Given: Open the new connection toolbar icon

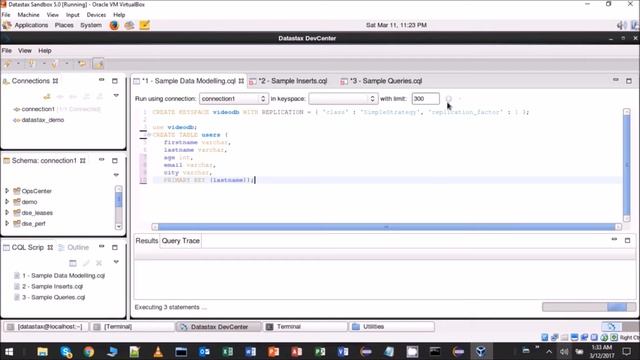Looking at the screenshot, I should point(8,64).
